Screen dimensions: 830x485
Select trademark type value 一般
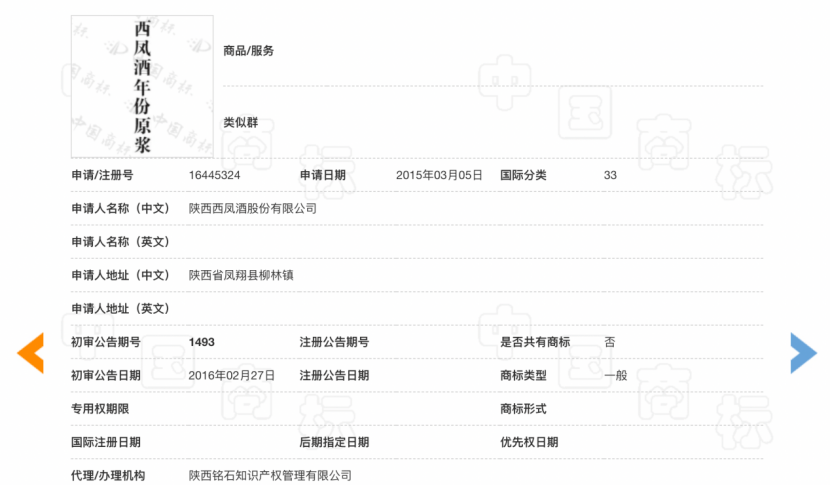coord(616,375)
